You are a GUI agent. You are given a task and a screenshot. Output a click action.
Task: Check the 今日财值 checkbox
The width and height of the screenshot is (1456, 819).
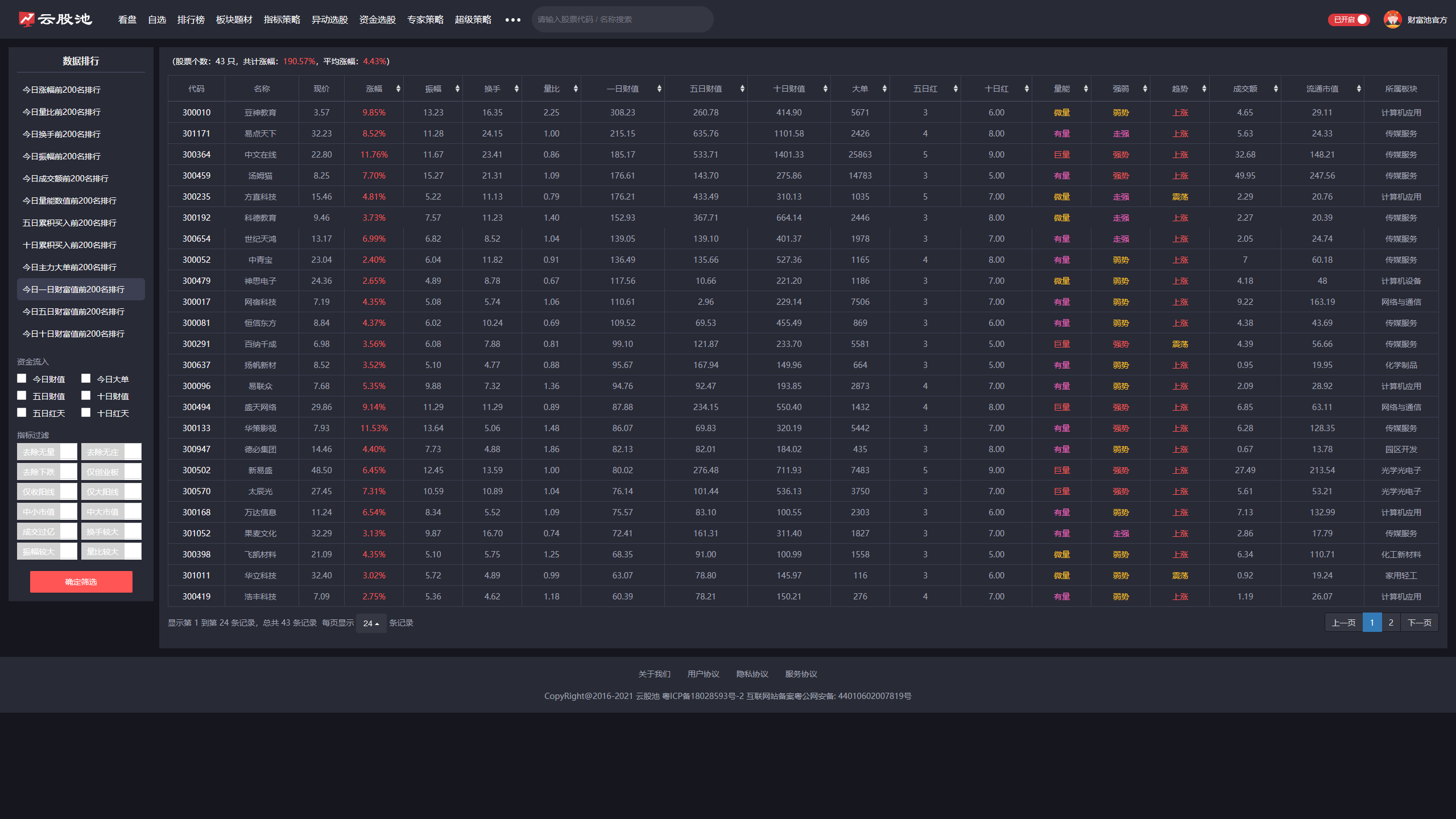[22, 378]
